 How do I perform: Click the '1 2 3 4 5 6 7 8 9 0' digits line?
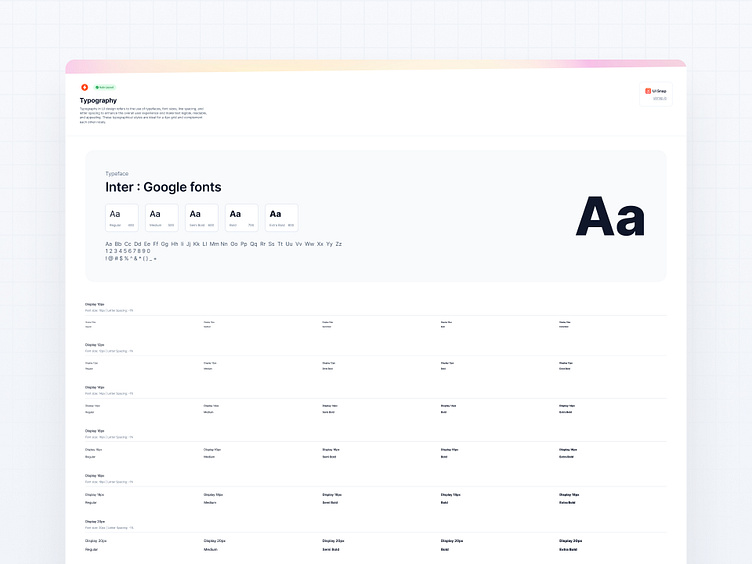tap(128, 251)
